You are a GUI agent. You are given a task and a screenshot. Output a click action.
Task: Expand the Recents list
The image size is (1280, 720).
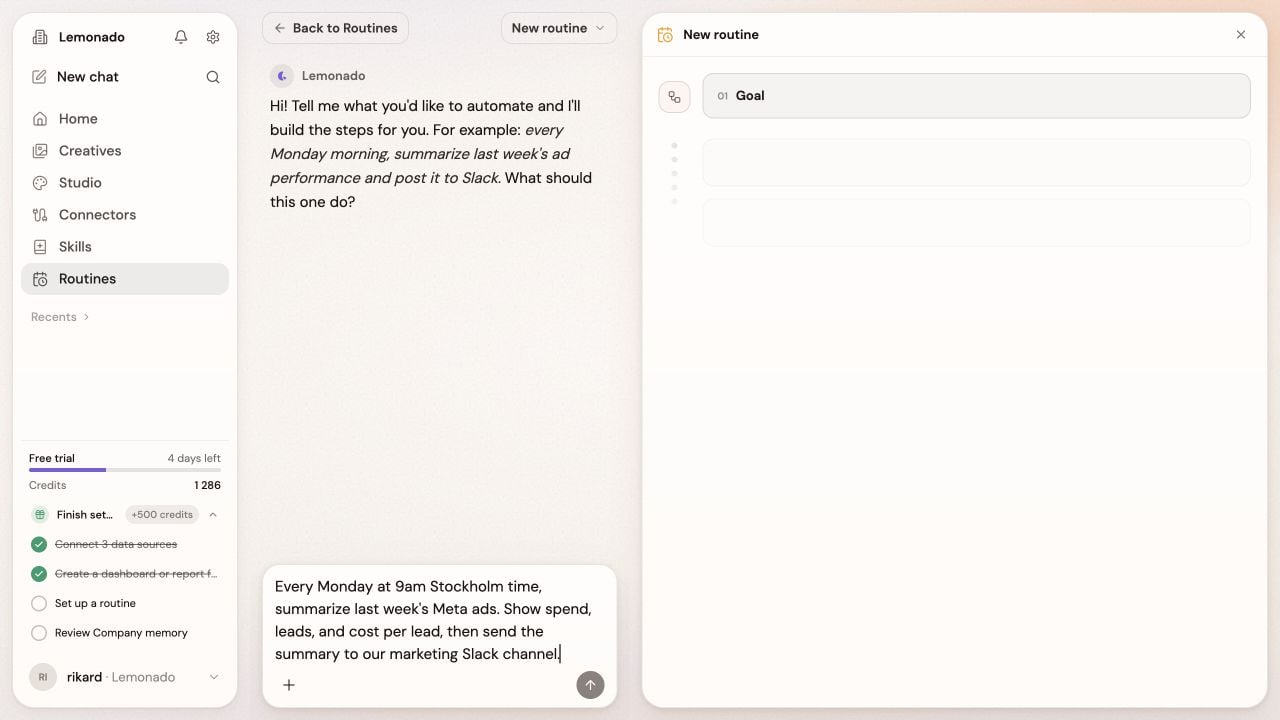click(60, 317)
